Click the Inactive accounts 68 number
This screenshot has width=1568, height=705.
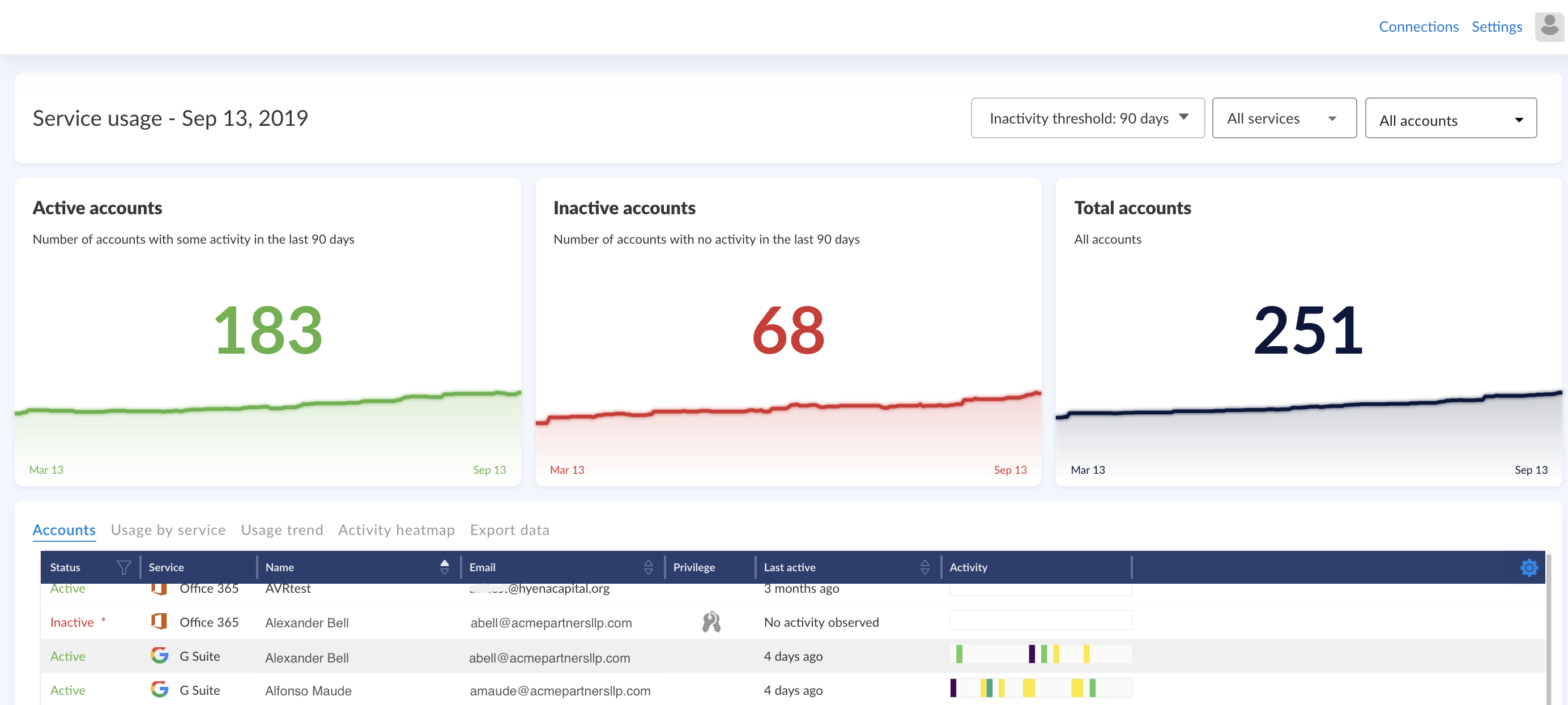[787, 330]
